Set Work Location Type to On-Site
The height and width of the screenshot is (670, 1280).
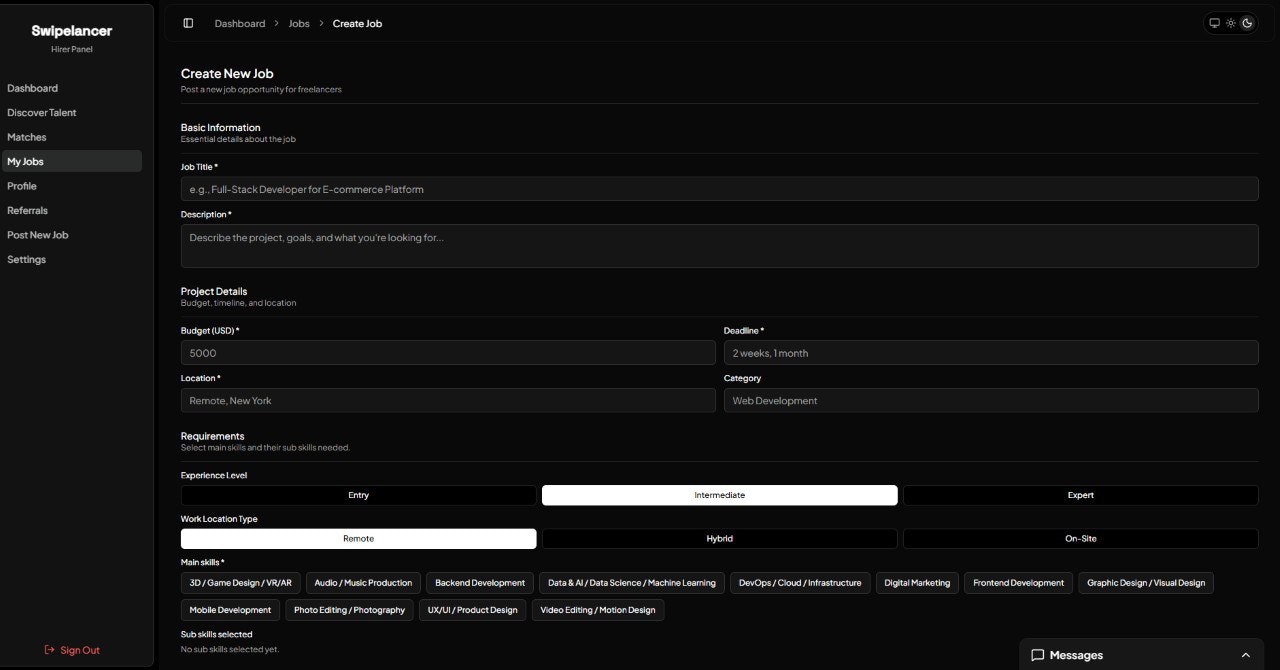1080,538
